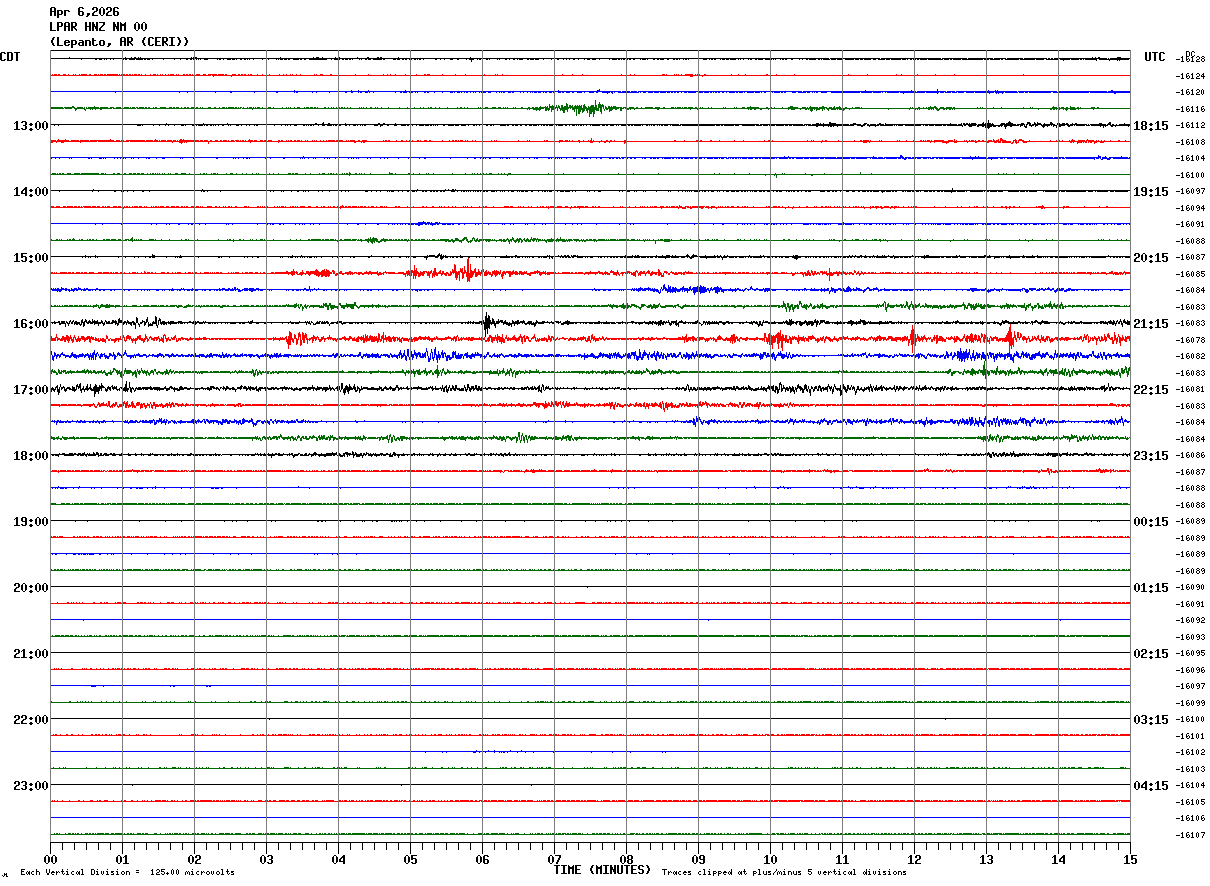The width and height of the screenshot is (1210, 886).
Task: Select the 16:00 CDT time label
Action: pyautogui.click(x=30, y=324)
